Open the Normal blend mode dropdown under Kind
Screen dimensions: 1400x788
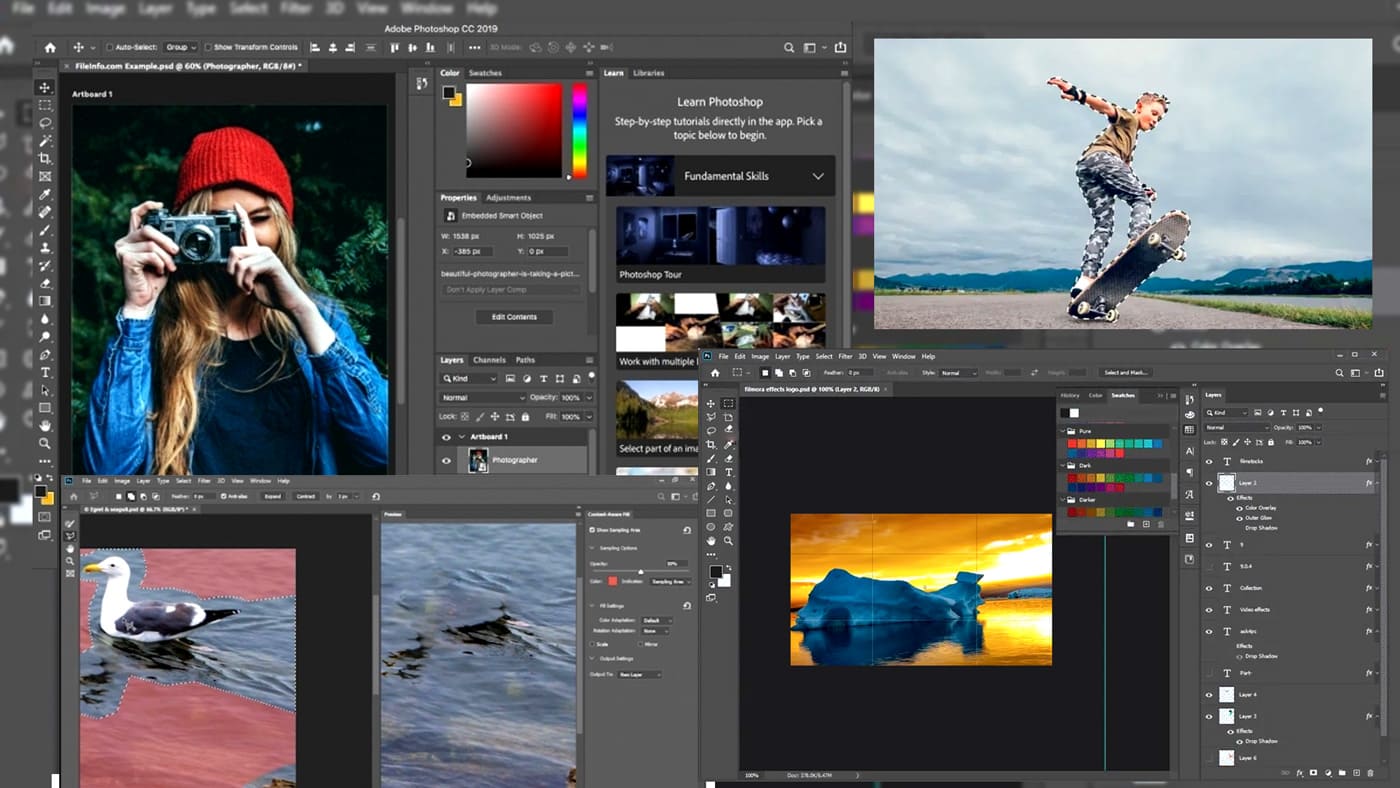pos(483,397)
